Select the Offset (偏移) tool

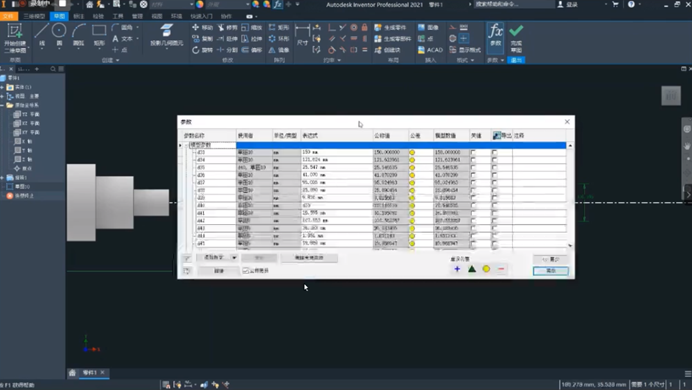(252, 50)
